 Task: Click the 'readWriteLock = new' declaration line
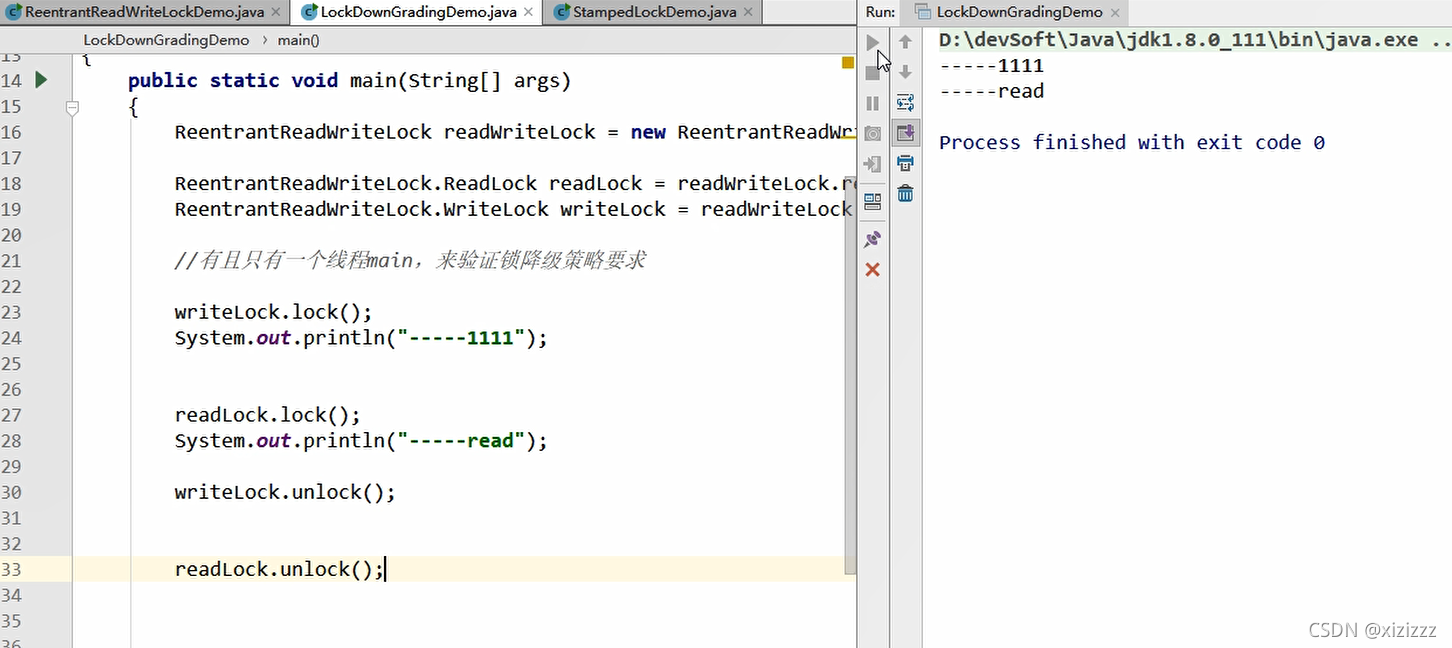point(514,132)
